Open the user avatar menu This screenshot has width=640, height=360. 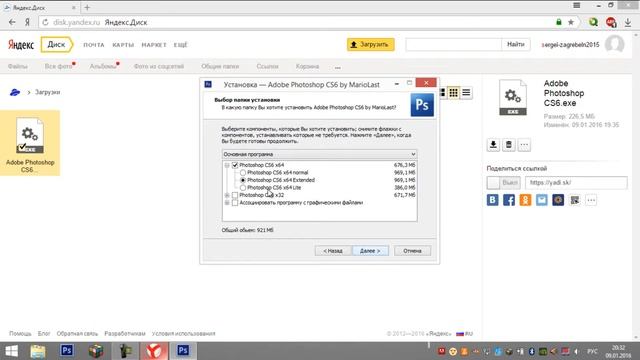(x=615, y=44)
